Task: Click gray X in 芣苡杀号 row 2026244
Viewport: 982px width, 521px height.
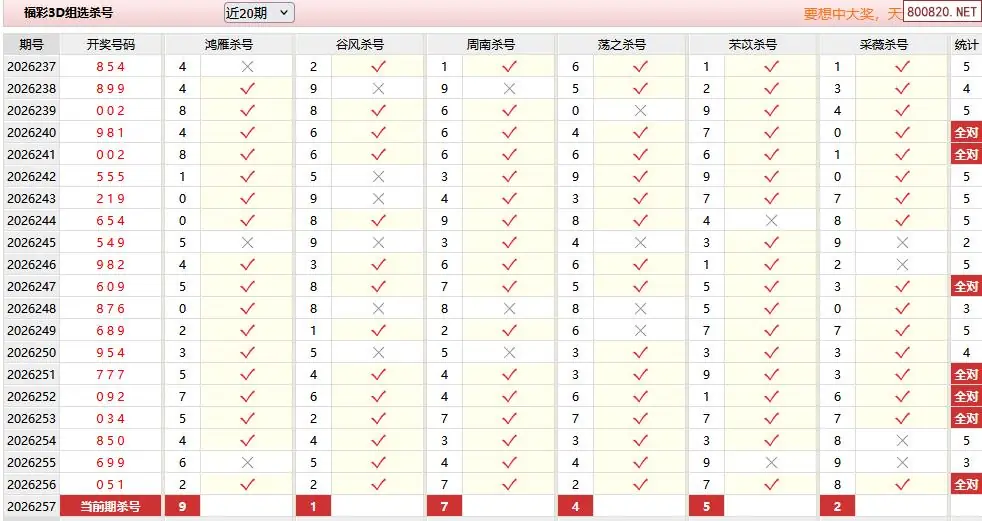Action: tap(771, 220)
